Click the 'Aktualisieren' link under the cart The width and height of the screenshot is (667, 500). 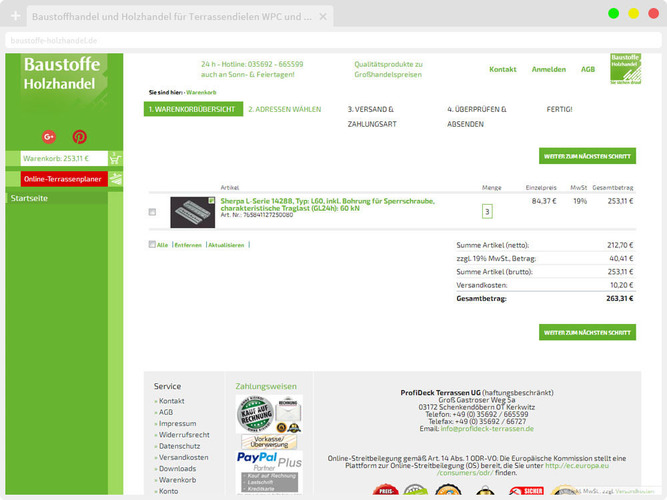pyautogui.click(x=225, y=245)
